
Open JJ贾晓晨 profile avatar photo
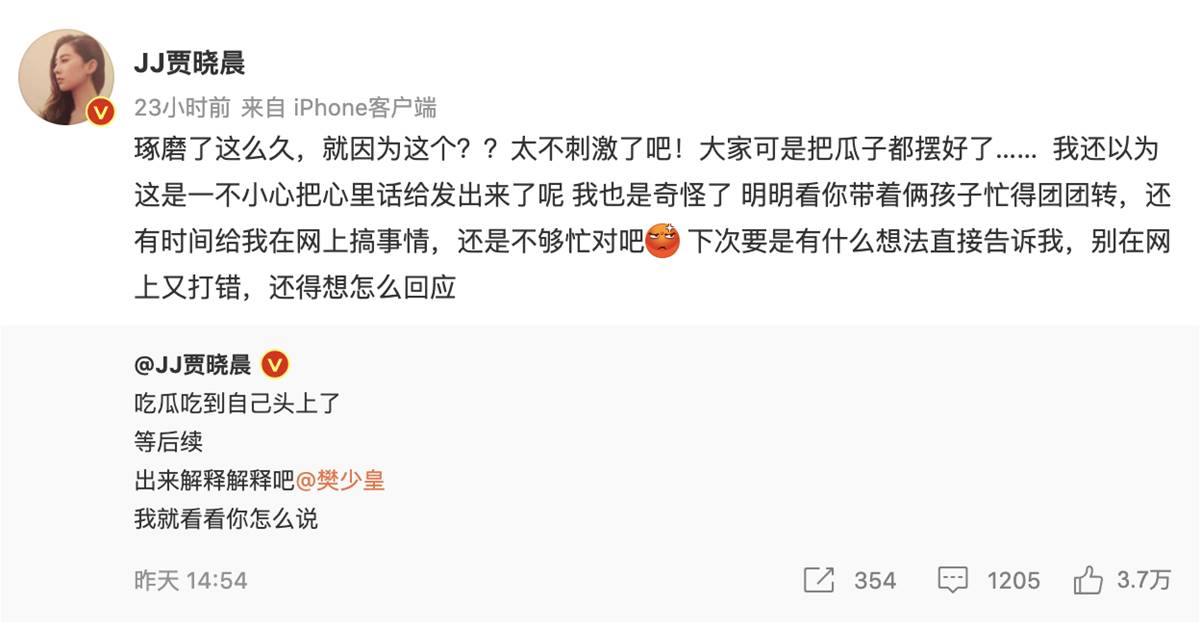(66, 77)
